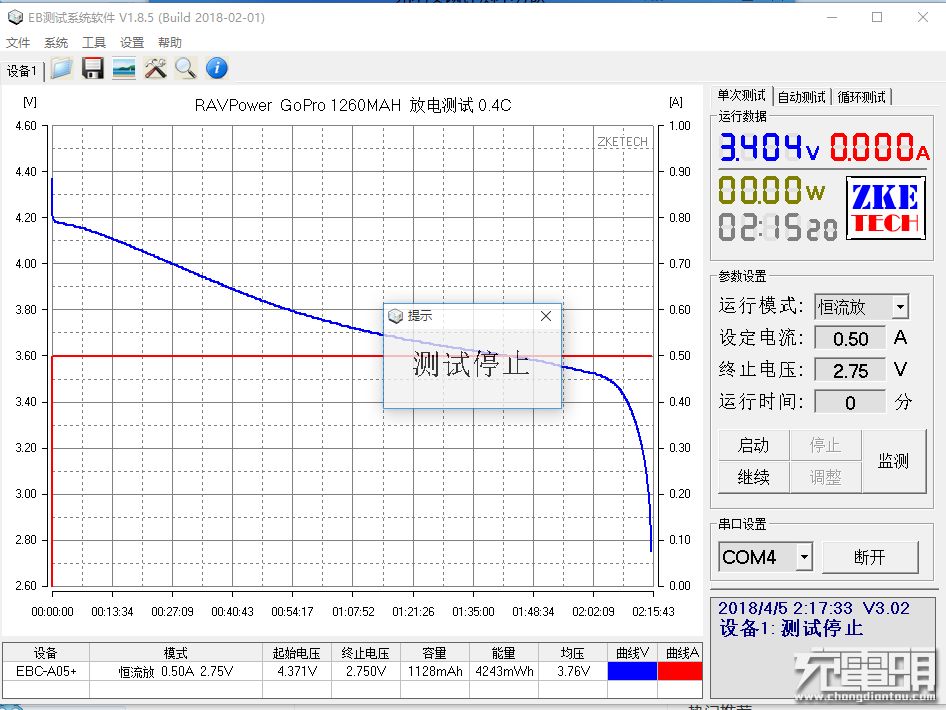Click the elapsed time display 02:15 20

click(778, 227)
